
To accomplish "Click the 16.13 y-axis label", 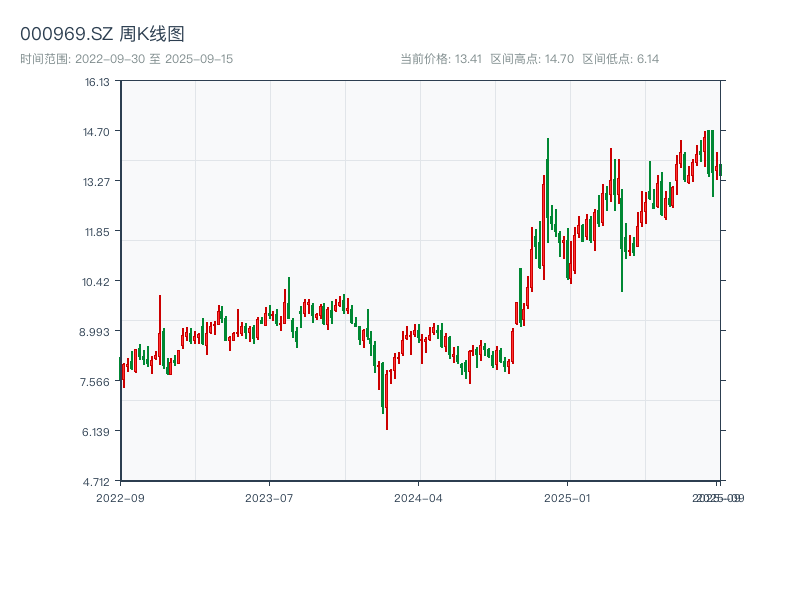I will click(97, 82).
